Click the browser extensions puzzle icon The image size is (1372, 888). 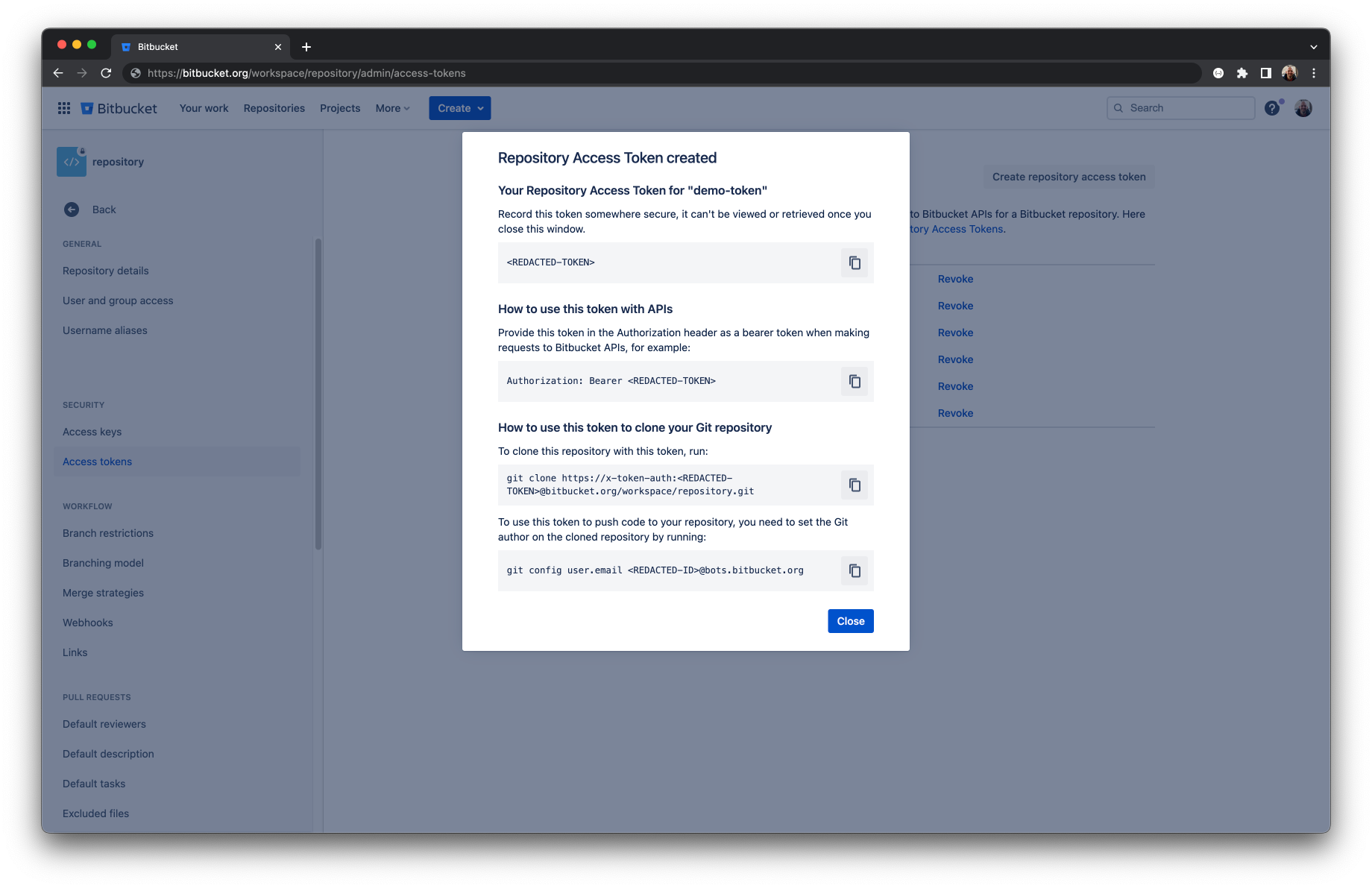1242,73
